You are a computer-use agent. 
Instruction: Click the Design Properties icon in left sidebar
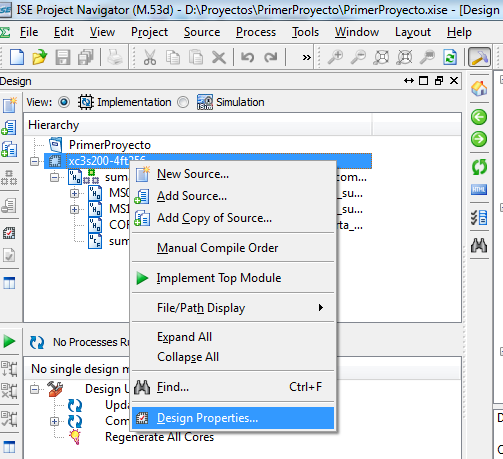[9, 233]
